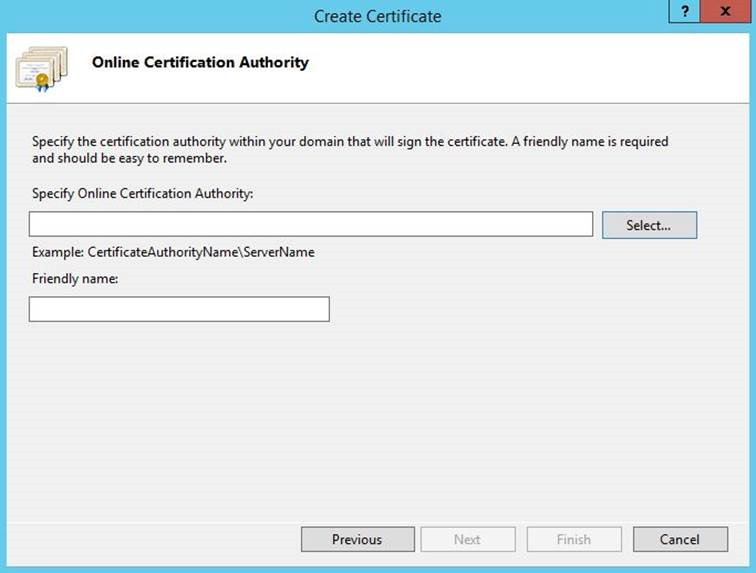Click the 'Online Certification Authority' heading
The width and height of the screenshot is (756, 573).
[200, 62]
